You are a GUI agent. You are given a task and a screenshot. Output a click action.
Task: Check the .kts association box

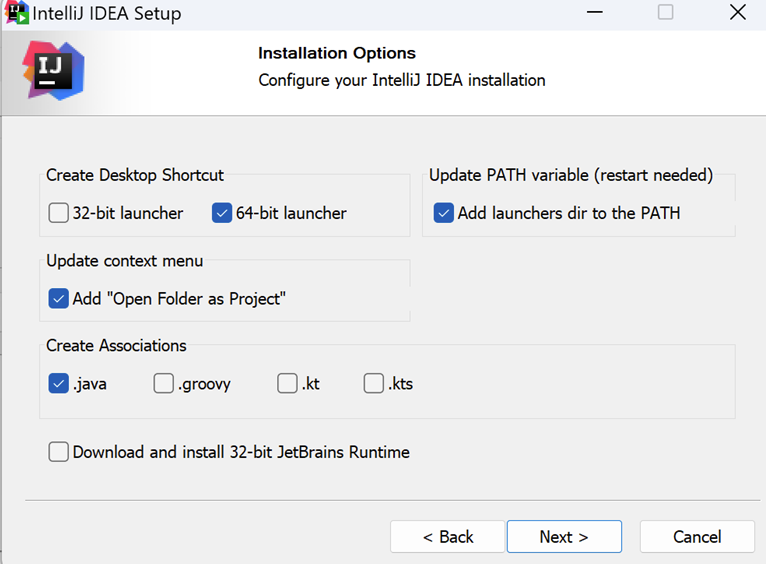tap(374, 383)
